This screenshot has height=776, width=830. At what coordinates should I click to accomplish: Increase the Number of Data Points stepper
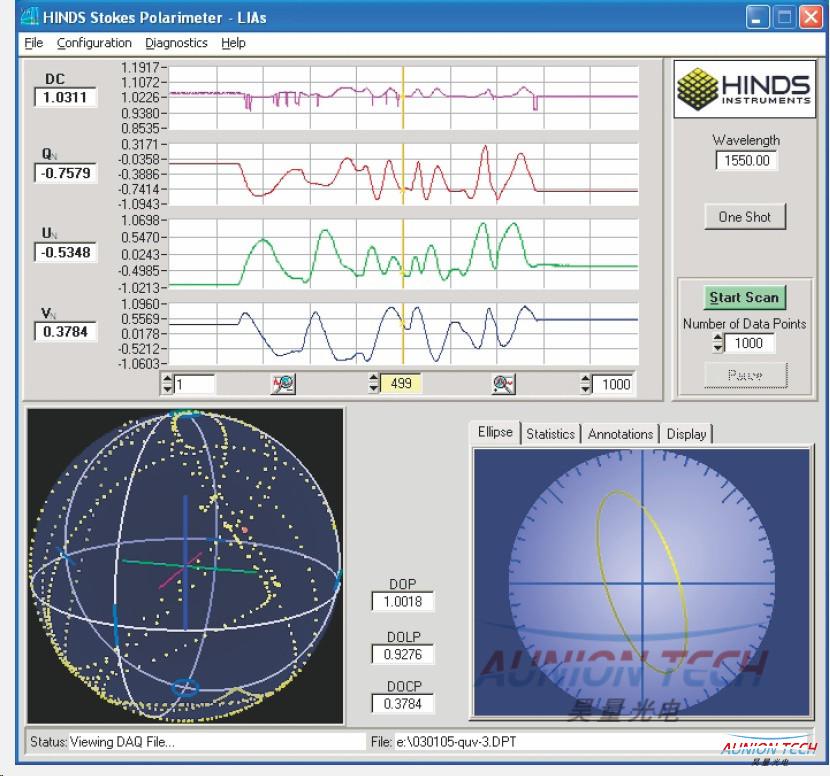tap(718, 338)
